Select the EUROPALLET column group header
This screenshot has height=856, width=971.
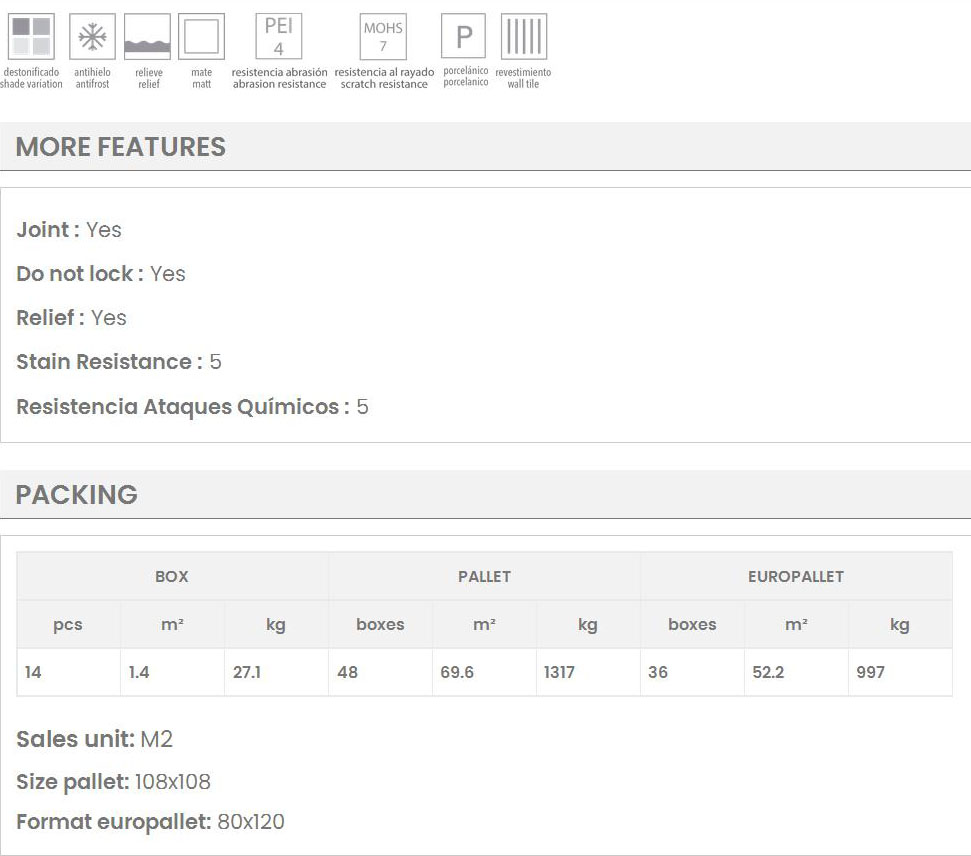pos(796,576)
